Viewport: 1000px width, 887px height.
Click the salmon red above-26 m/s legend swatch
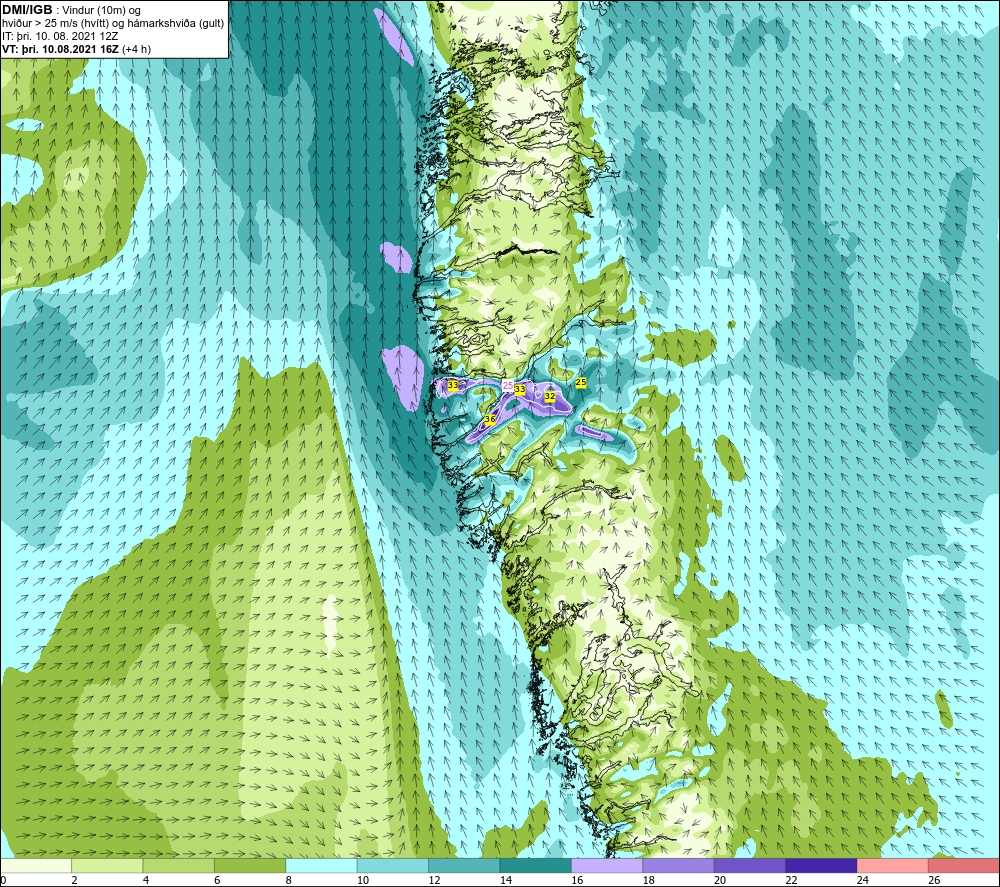pyautogui.click(x=964, y=865)
